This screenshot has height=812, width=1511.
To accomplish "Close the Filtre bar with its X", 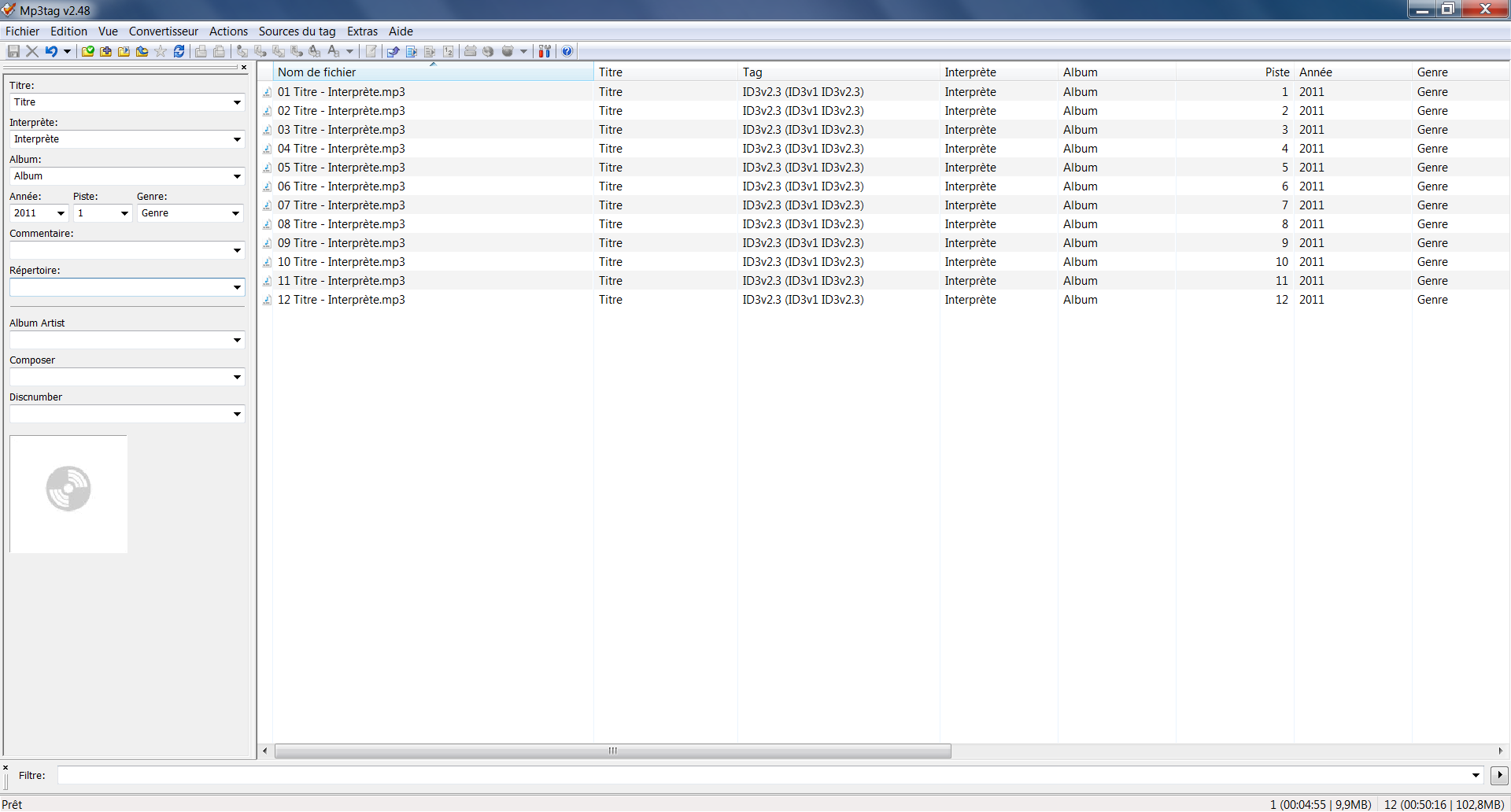I will tap(6, 767).
